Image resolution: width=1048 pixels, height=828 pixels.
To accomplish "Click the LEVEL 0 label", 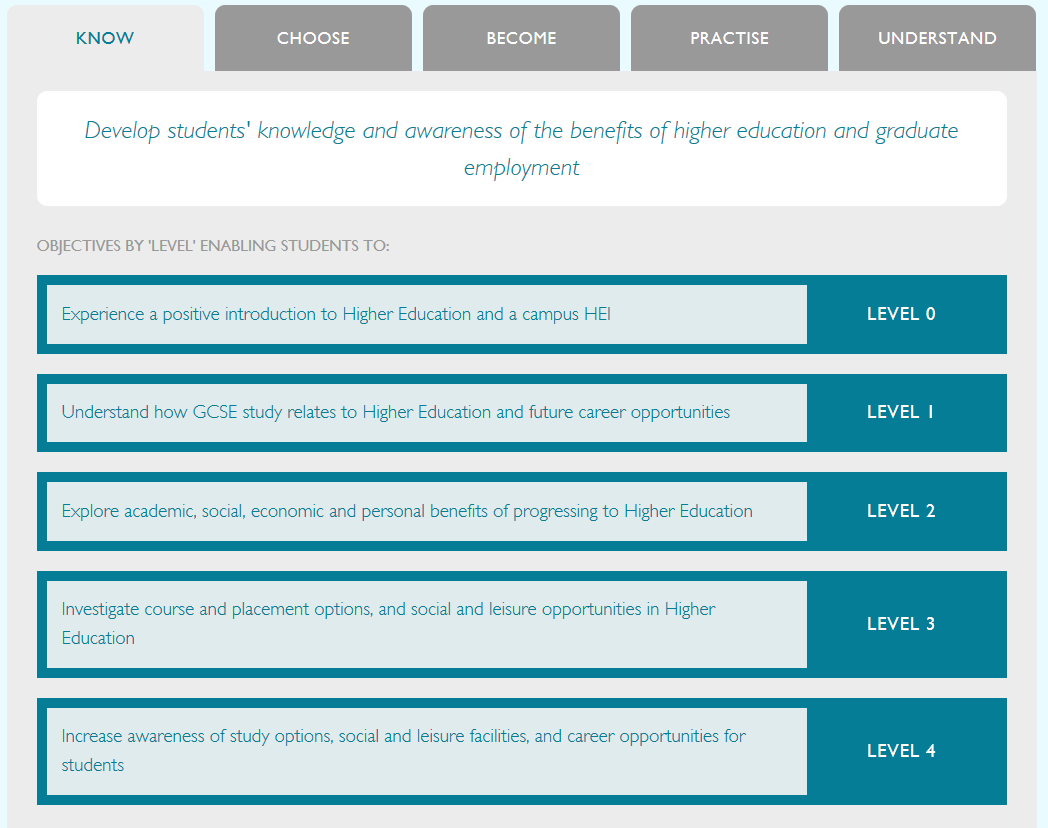I will point(901,314).
